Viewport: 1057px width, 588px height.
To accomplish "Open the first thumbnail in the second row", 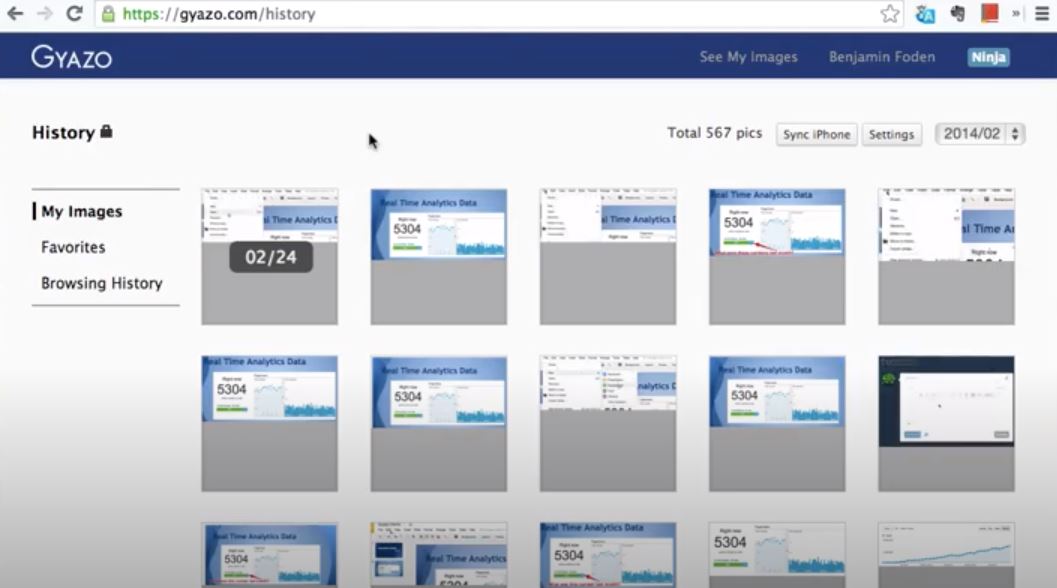I will click(x=270, y=423).
